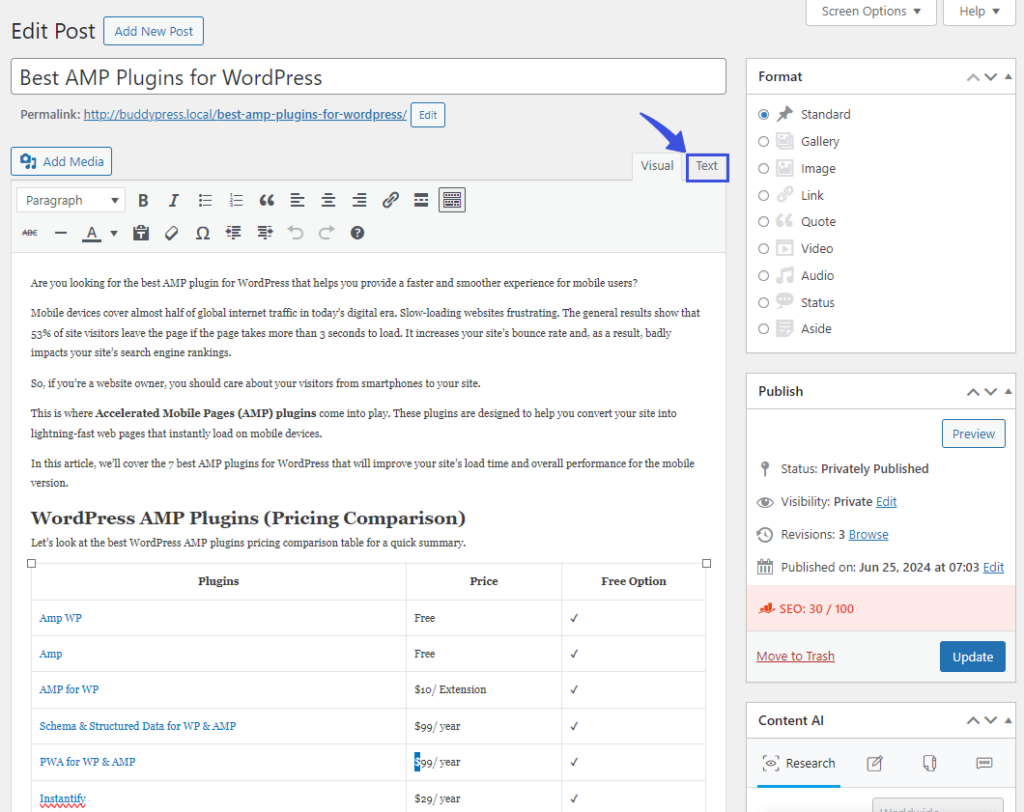Click Add Media button
Screen dimensions: 1024x812
pos(61,161)
